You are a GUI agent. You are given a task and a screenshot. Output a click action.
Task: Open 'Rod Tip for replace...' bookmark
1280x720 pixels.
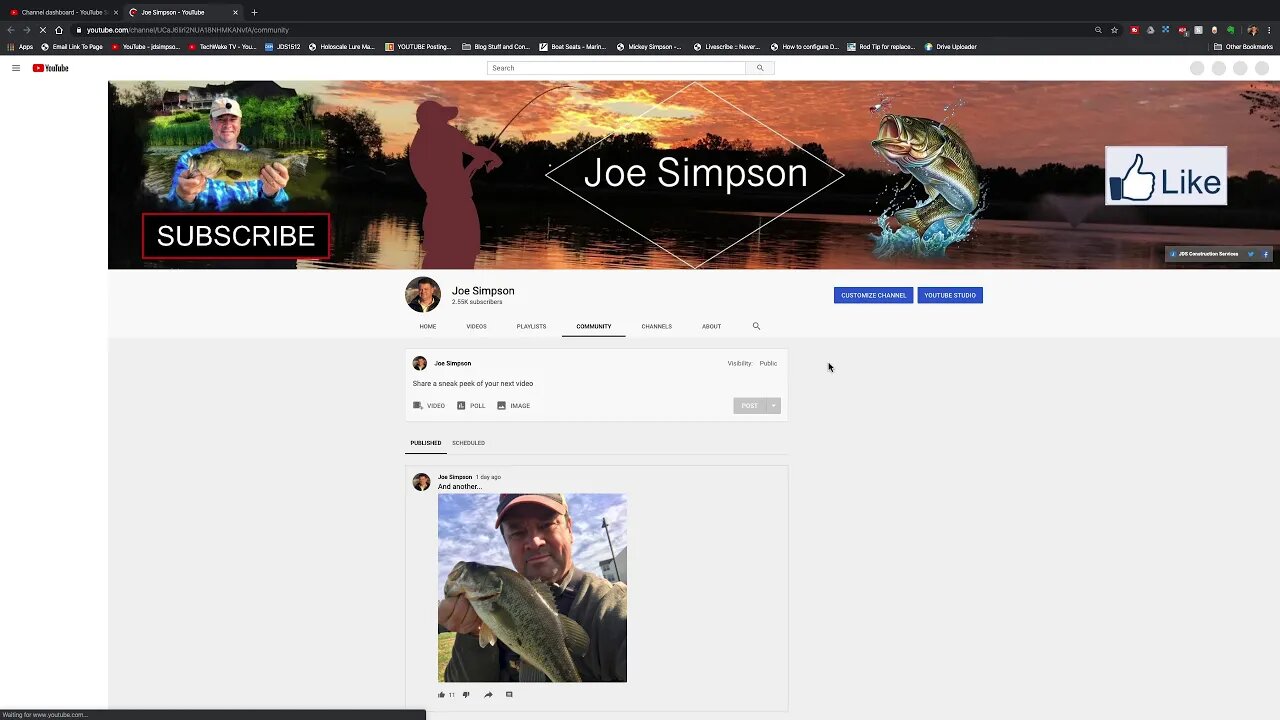tap(880, 47)
